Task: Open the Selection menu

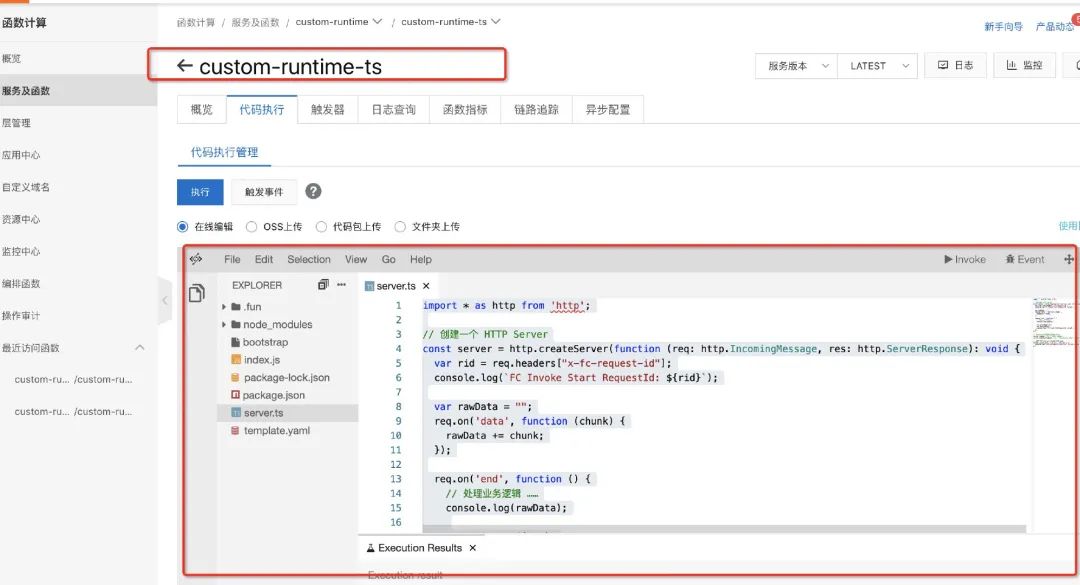Action: click(x=309, y=259)
